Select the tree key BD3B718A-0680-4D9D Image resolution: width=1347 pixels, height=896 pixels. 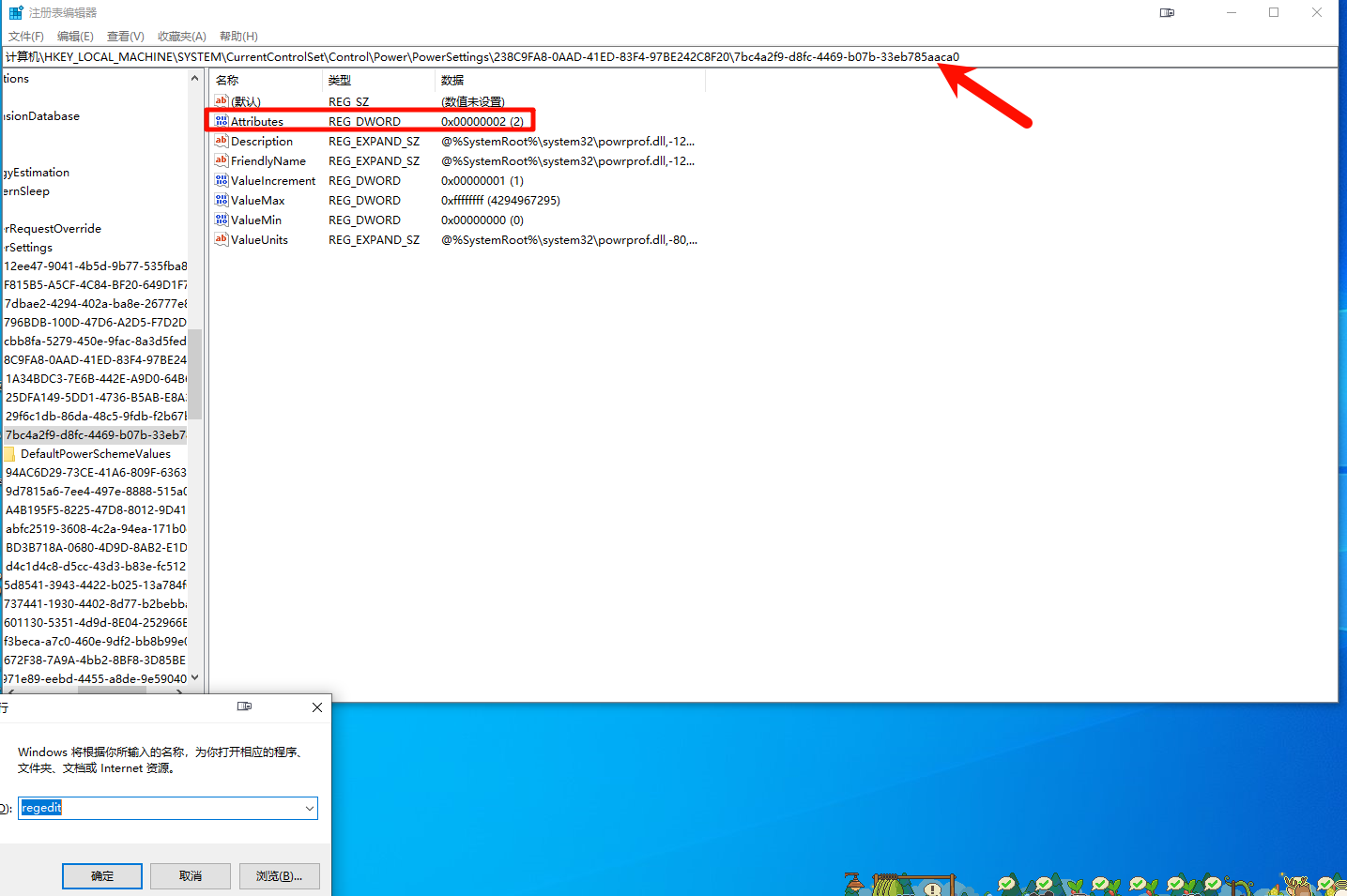(x=96, y=548)
